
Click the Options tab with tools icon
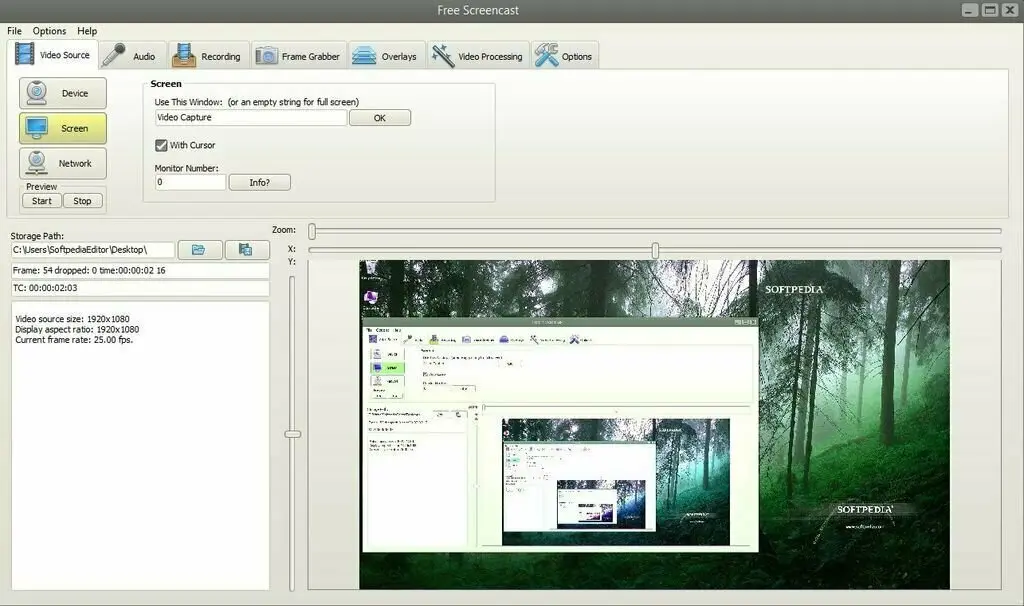pyautogui.click(x=565, y=56)
